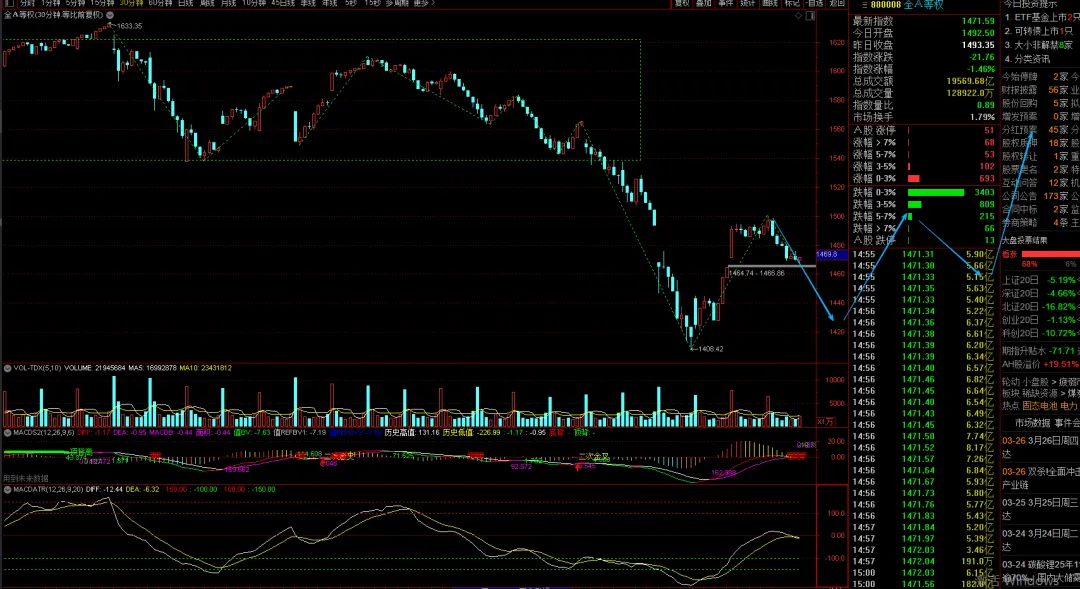
Task: Select the 30分钟 period tab
Action: point(131,3)
